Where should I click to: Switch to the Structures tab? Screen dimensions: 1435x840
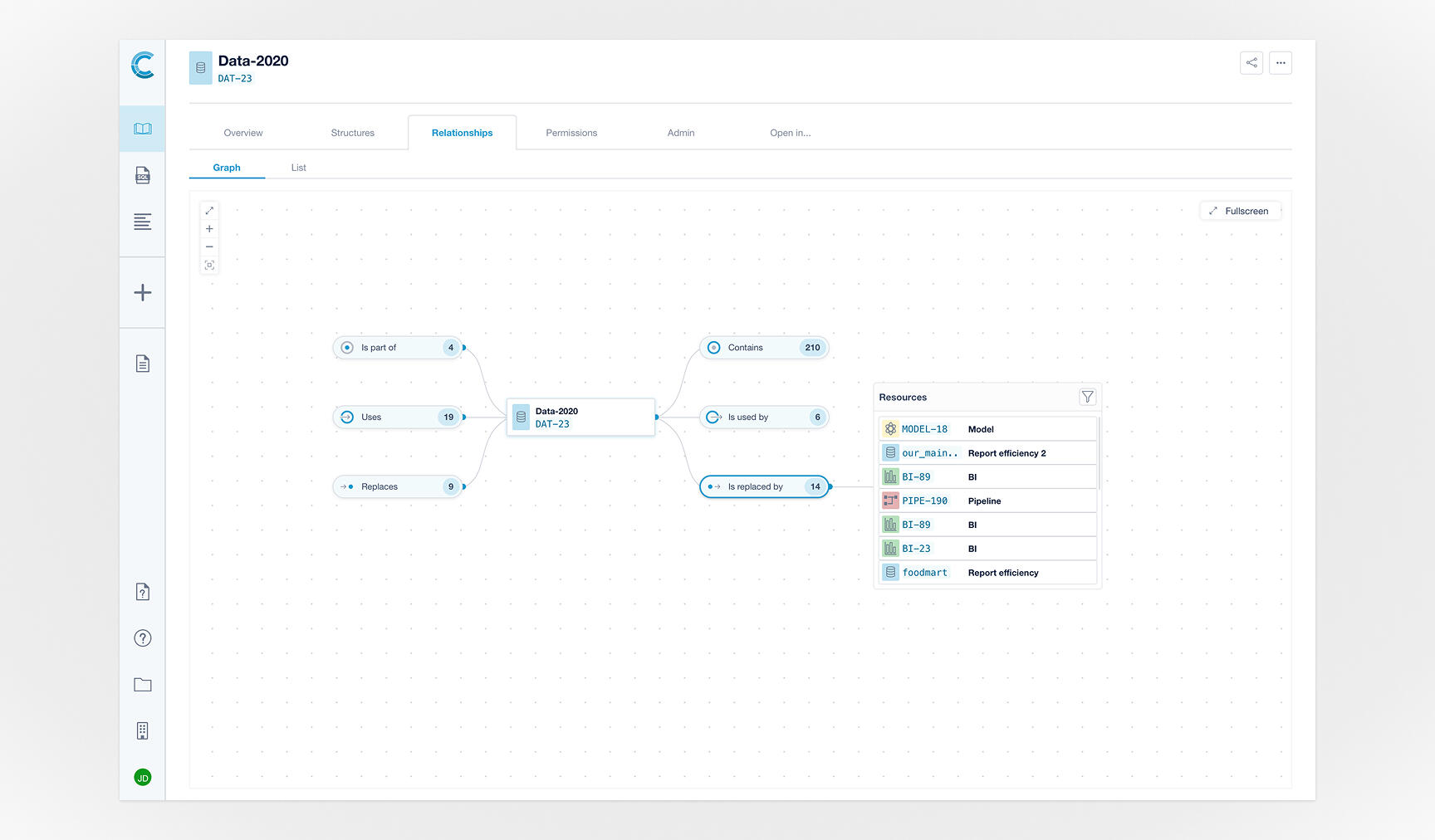[352, 133]
